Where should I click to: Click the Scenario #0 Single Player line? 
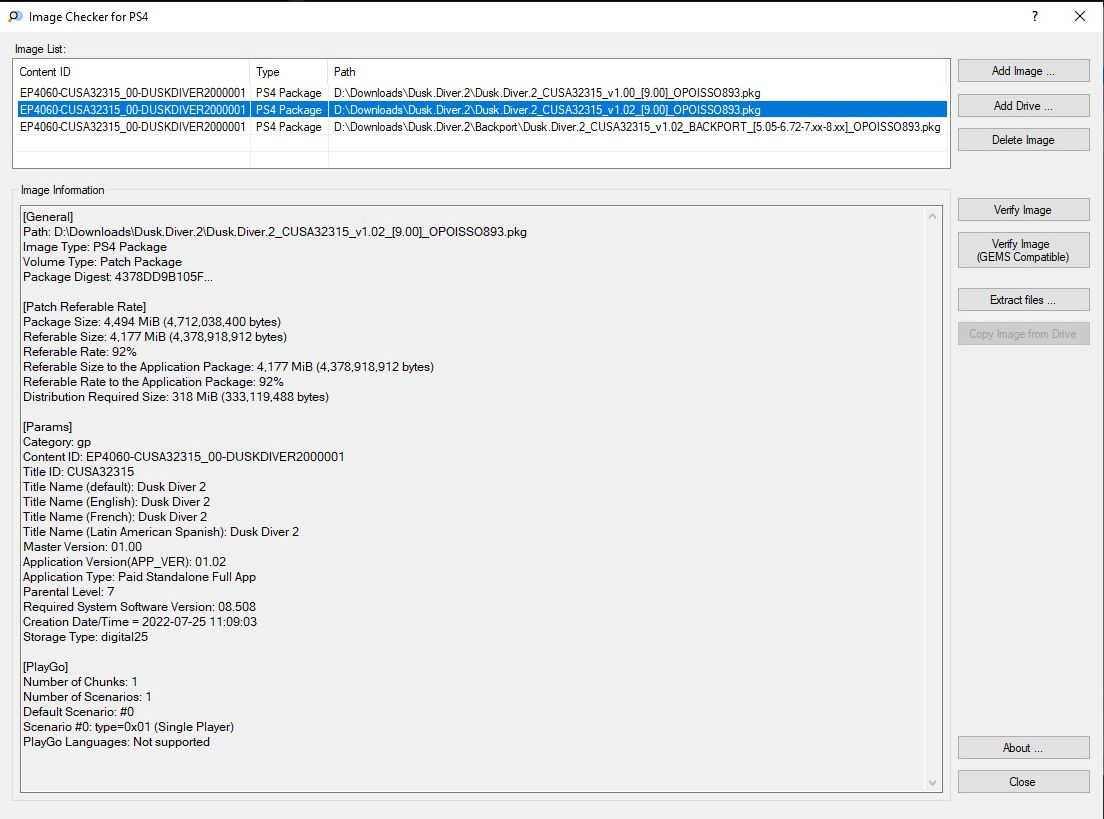pos(128,727)
